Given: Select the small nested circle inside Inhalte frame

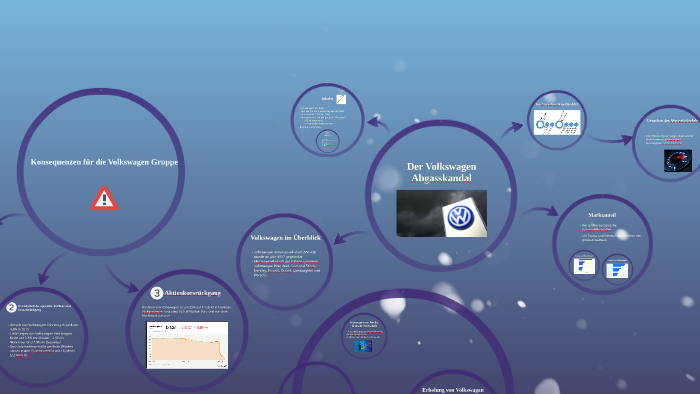Looking at the screenshot, I should coord(327,141).
